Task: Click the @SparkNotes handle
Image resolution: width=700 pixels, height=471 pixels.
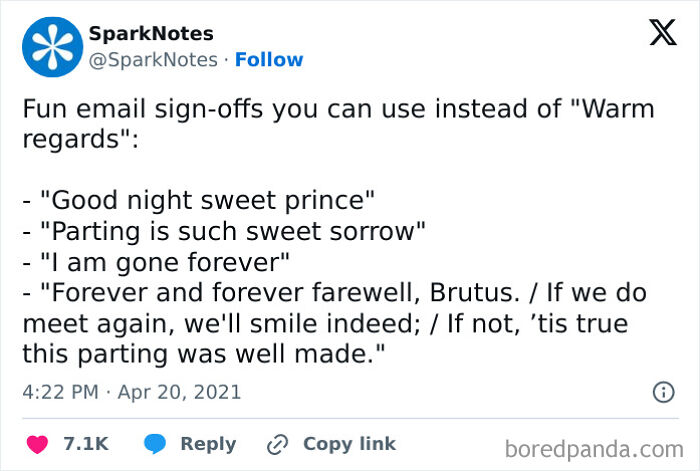Action: click(x=153, y=60)
